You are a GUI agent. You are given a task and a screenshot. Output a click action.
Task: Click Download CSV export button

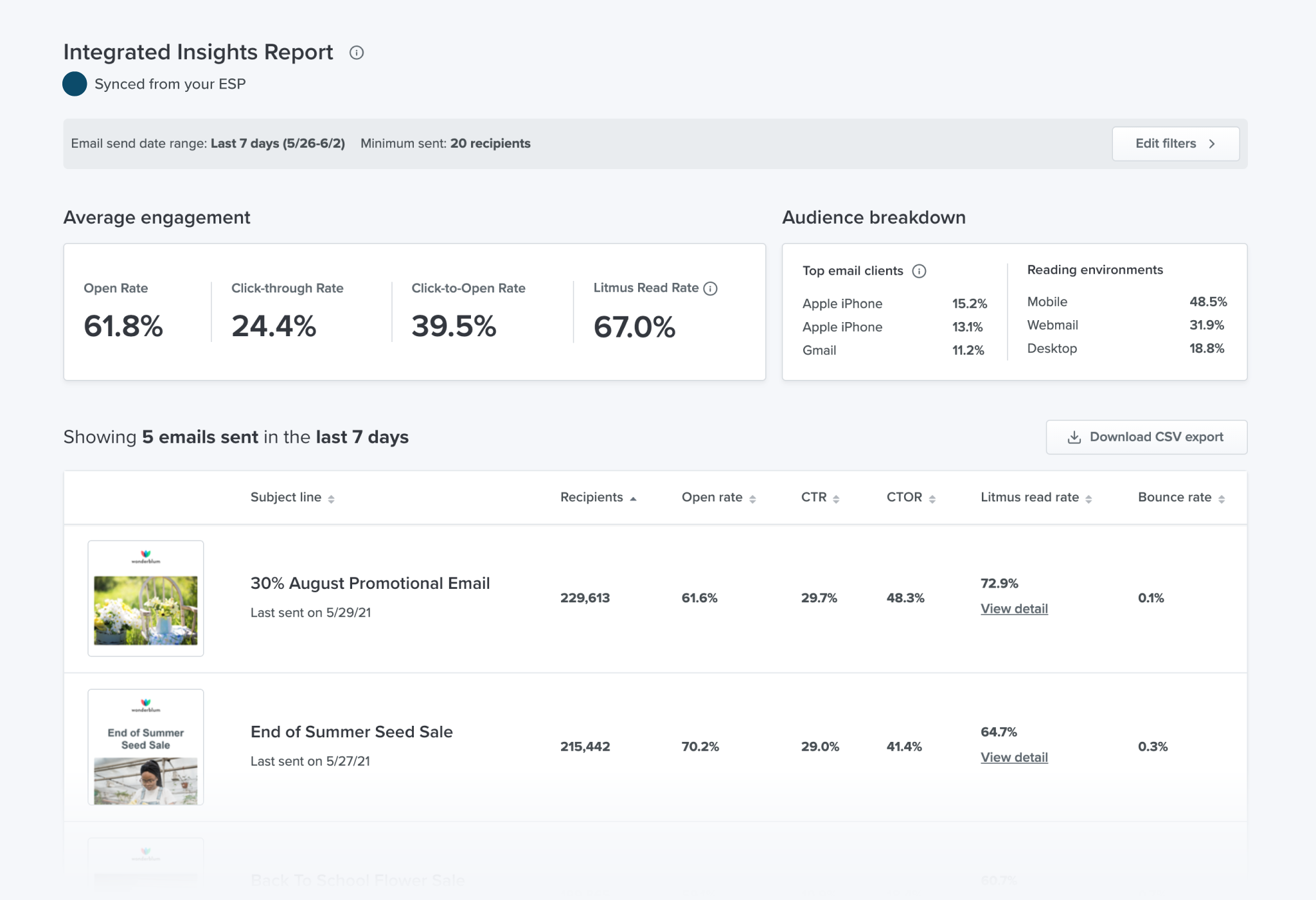click(1146, 437)
